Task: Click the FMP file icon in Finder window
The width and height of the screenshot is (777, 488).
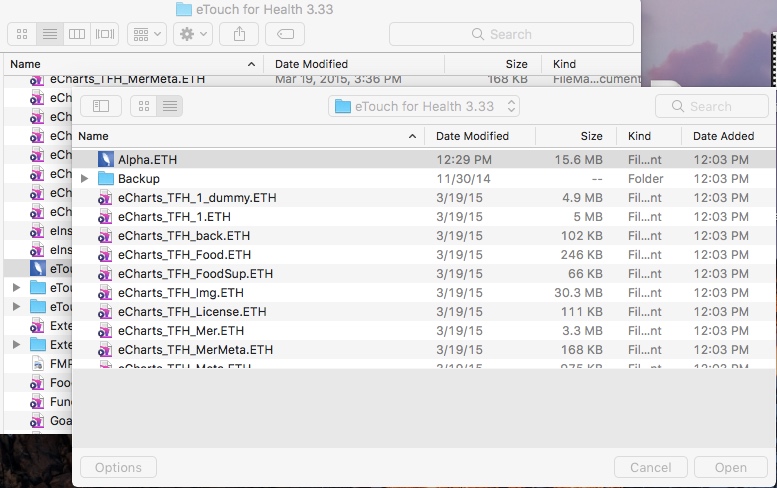Action: coord(38,364)
